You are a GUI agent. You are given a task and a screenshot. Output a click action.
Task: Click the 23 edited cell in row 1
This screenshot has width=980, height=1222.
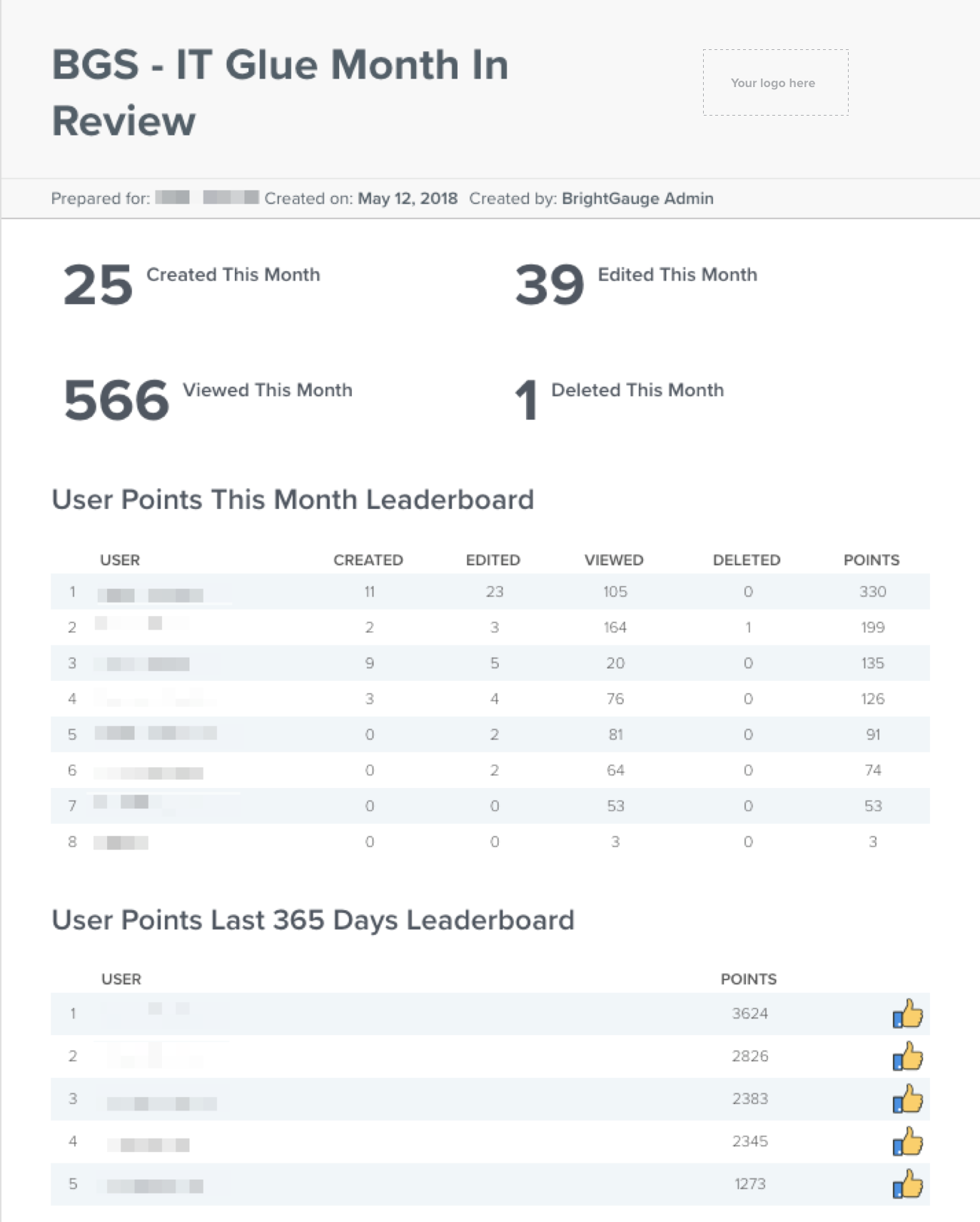coord(495,592)
